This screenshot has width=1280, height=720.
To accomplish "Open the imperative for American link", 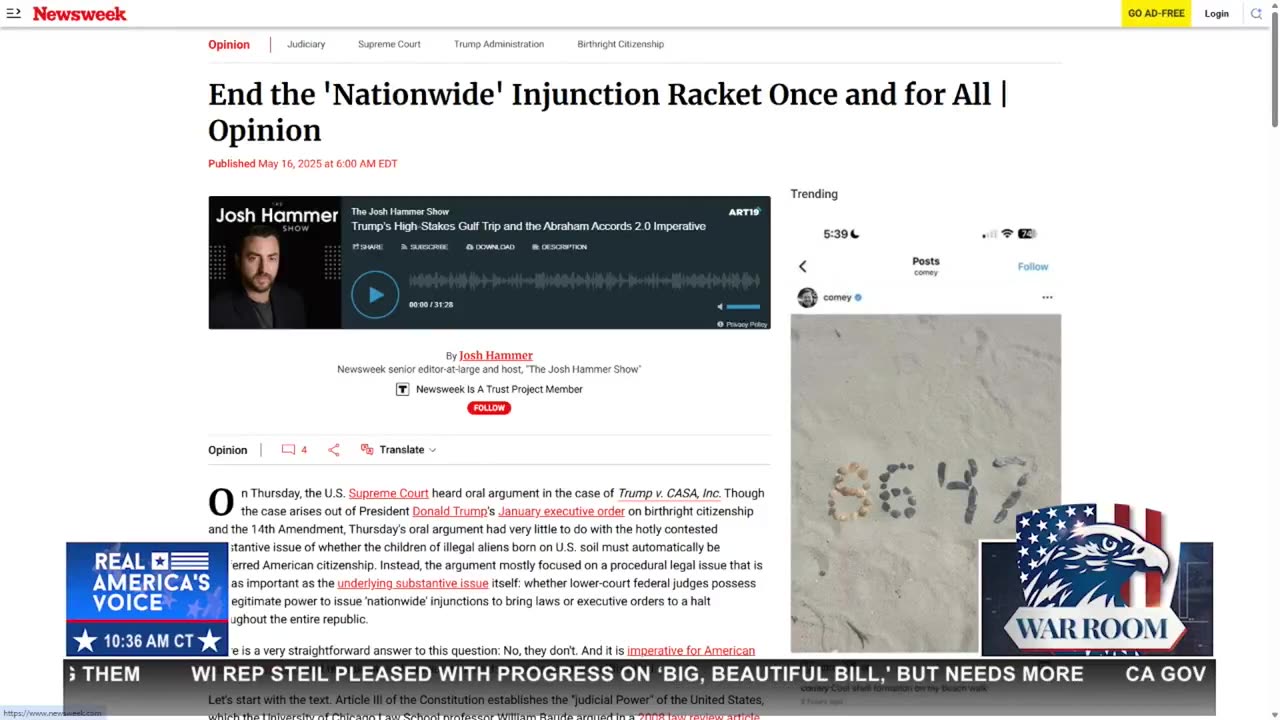I will 691,651.
